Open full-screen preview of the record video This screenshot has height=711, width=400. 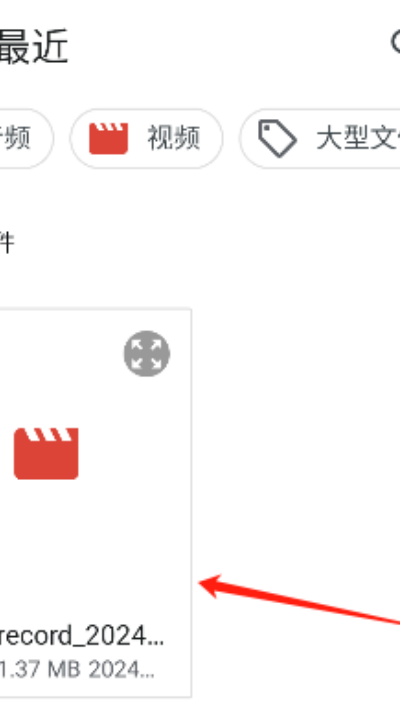pos(147,354)
